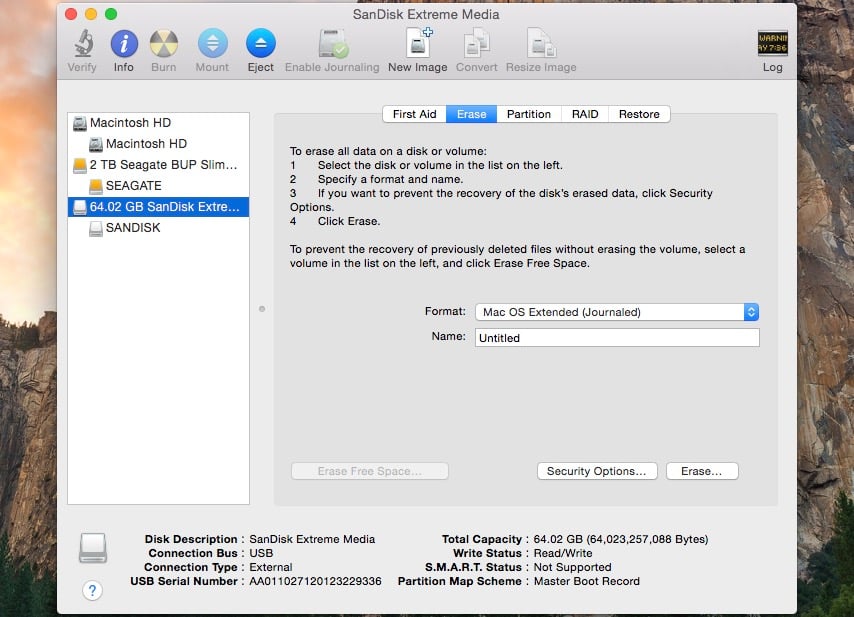The width and height of the screenshot is (854, 617).
Task: Click the Burn disc icon
Action: click(164, 45)
